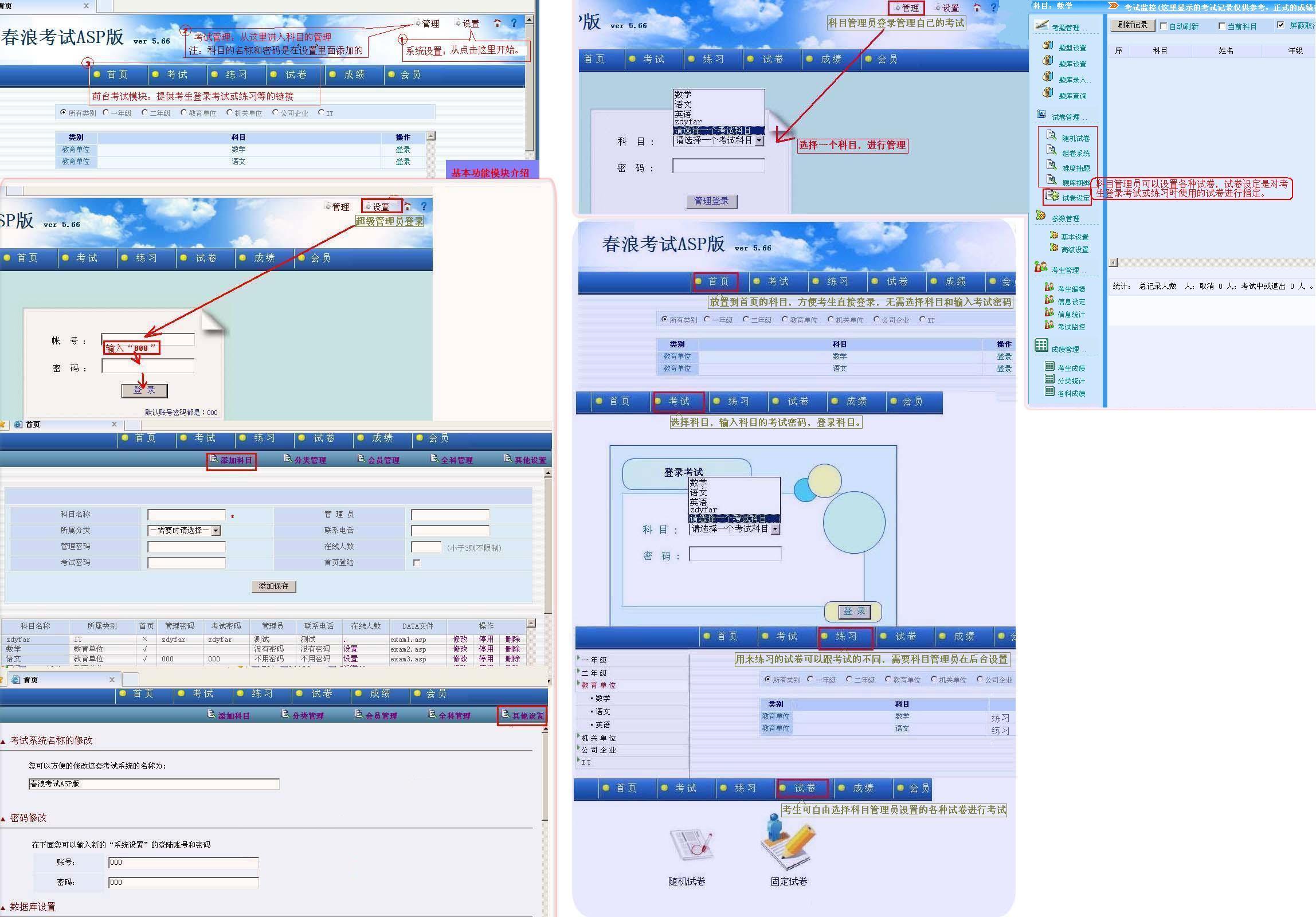
Task: Open the 所属分类 dropdown in the subject form
Action: (x=184, y=531)
